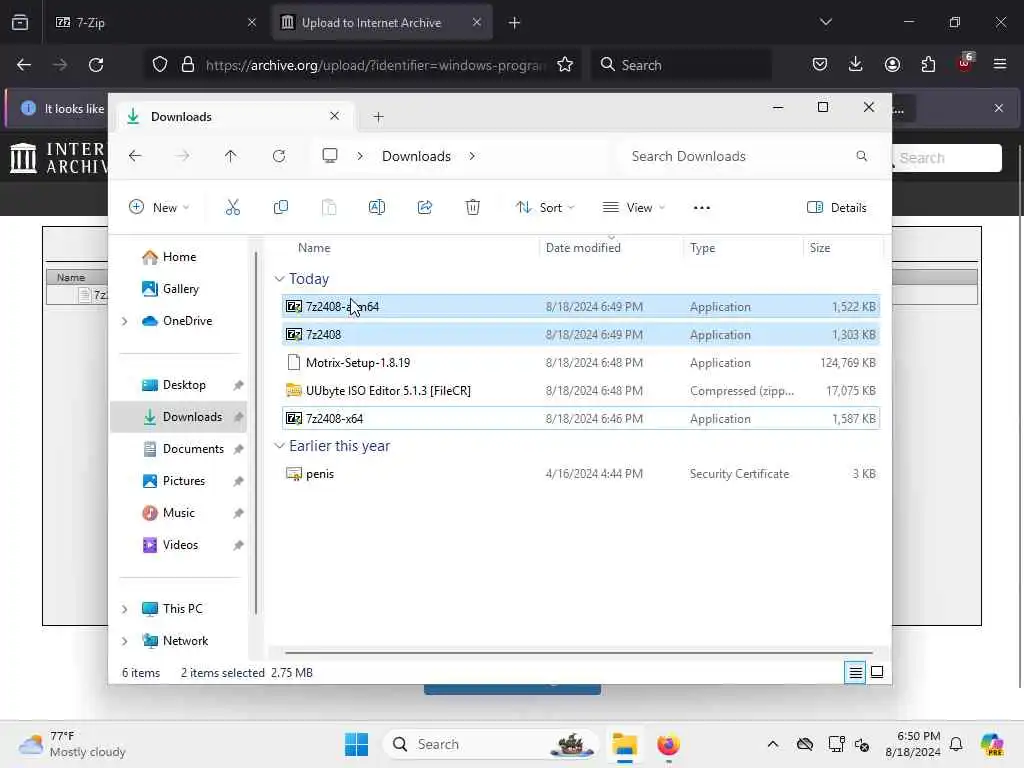Expand the OneDrive tree node
The image size is (1024, 768).
[125, 321]
